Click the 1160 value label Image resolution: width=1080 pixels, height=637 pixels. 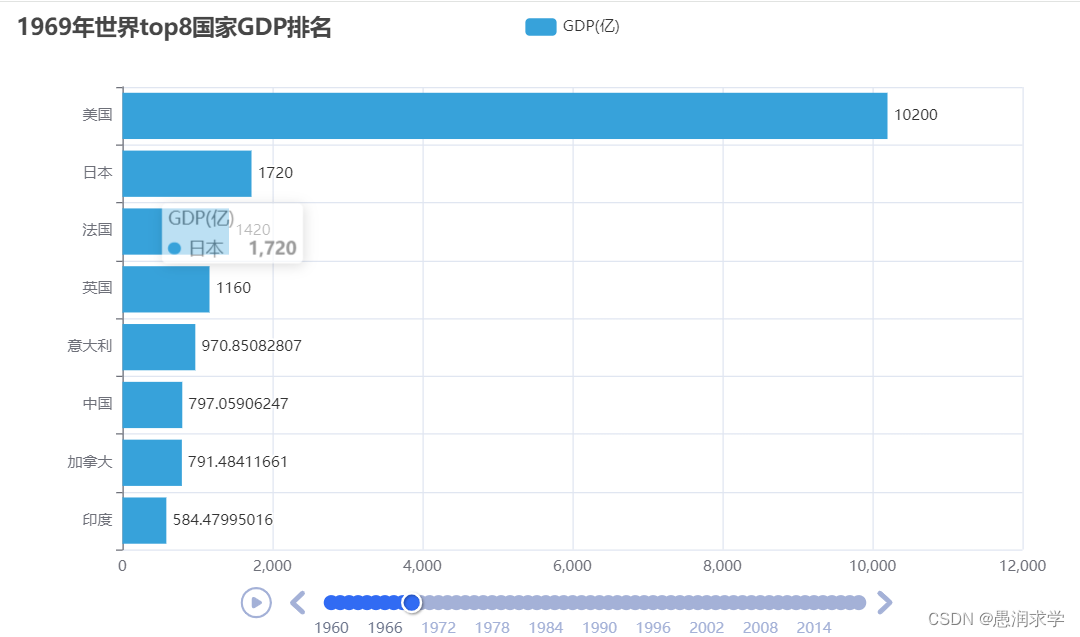[233, 288]
